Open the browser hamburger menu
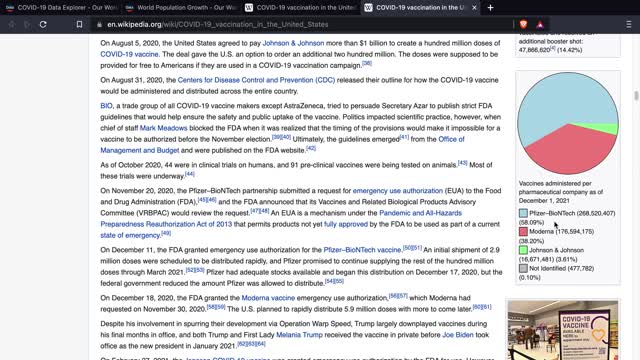 [629, 24]
